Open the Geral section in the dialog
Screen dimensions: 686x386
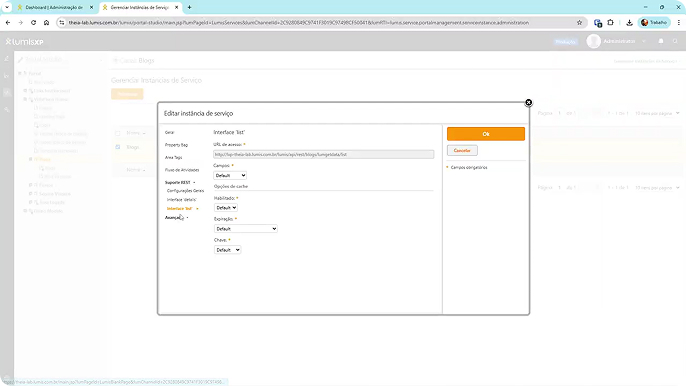tap(169, 132)
